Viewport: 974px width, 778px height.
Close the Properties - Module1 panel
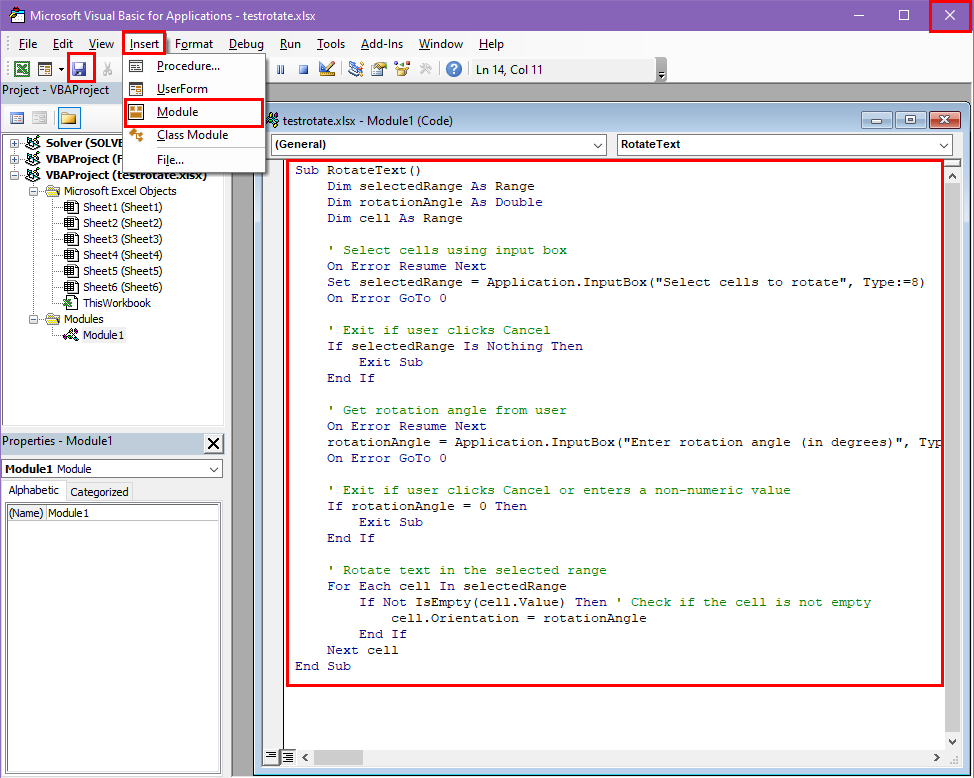point(213,443)
